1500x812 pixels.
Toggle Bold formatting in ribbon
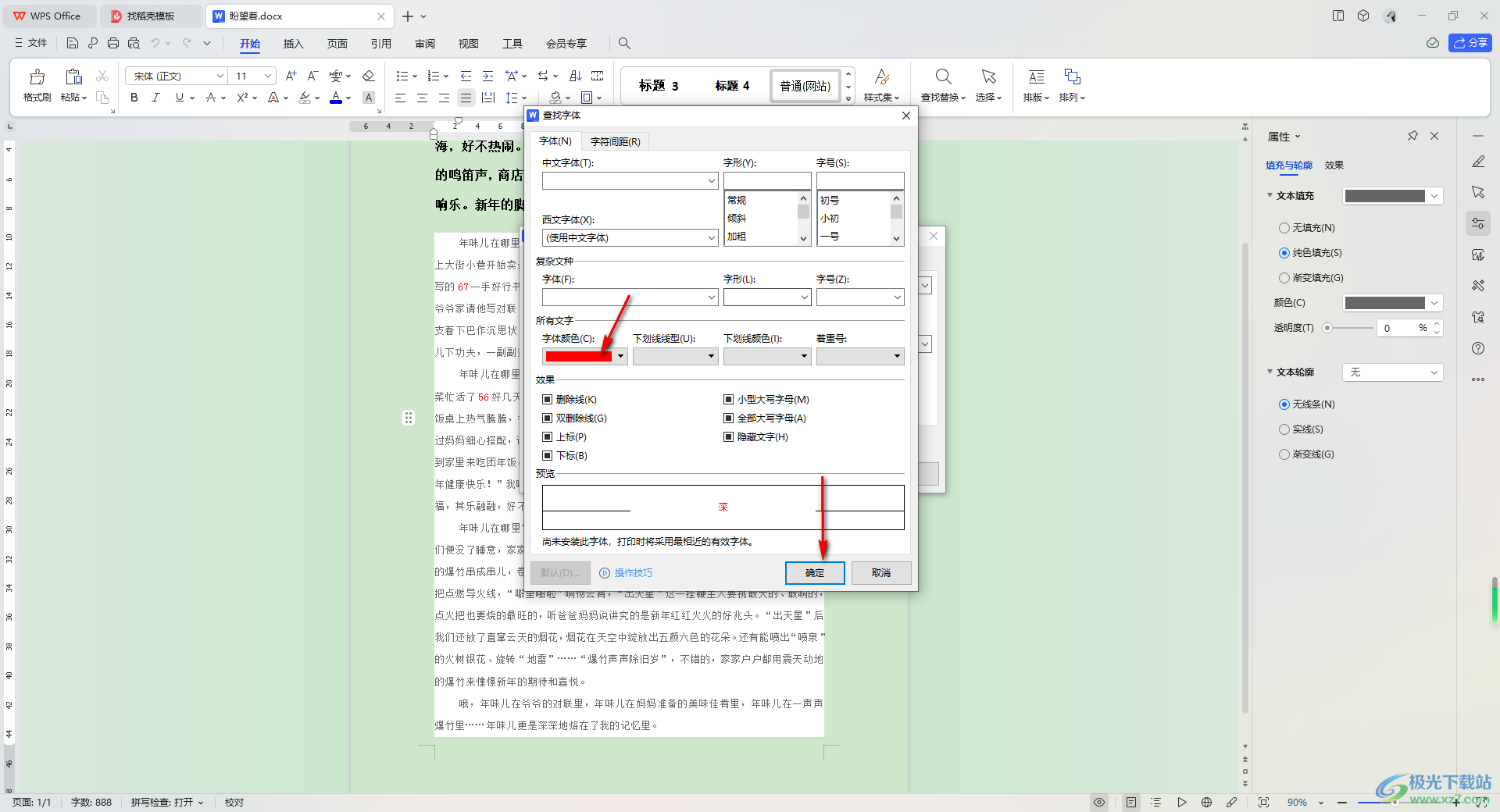134,98
